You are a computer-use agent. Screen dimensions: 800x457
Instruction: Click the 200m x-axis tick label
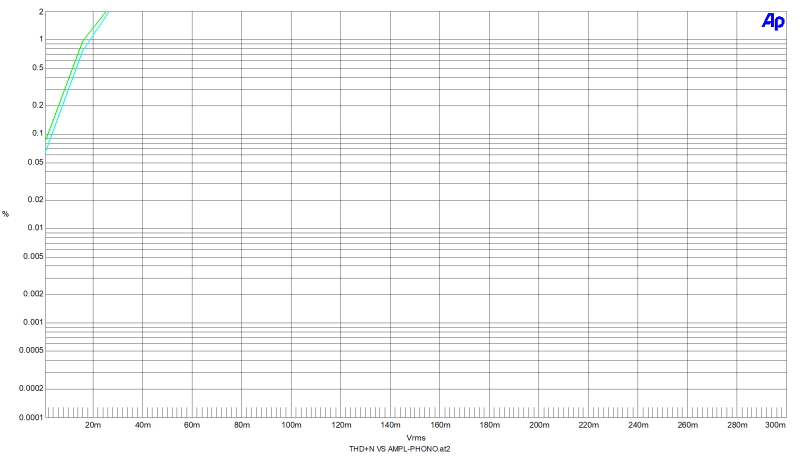[539, 425]
